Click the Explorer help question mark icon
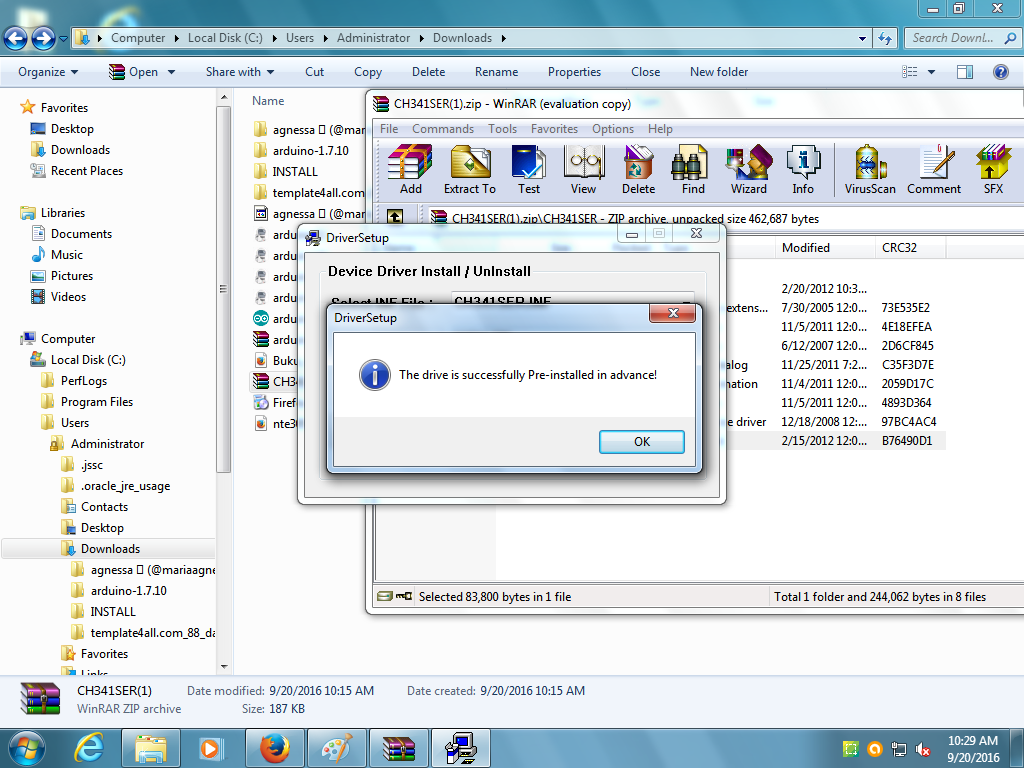This screenshot has height=768, width=1024. pos(1000,72)
